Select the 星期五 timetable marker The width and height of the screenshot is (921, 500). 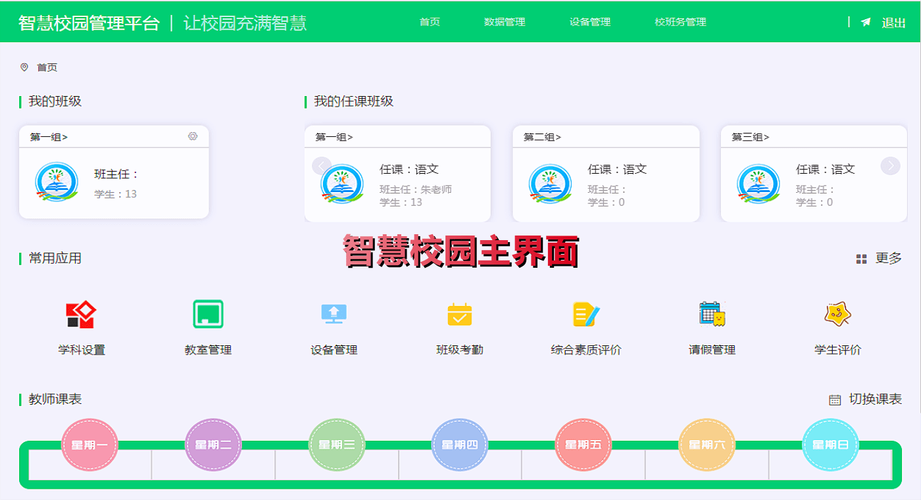point(582,445)
